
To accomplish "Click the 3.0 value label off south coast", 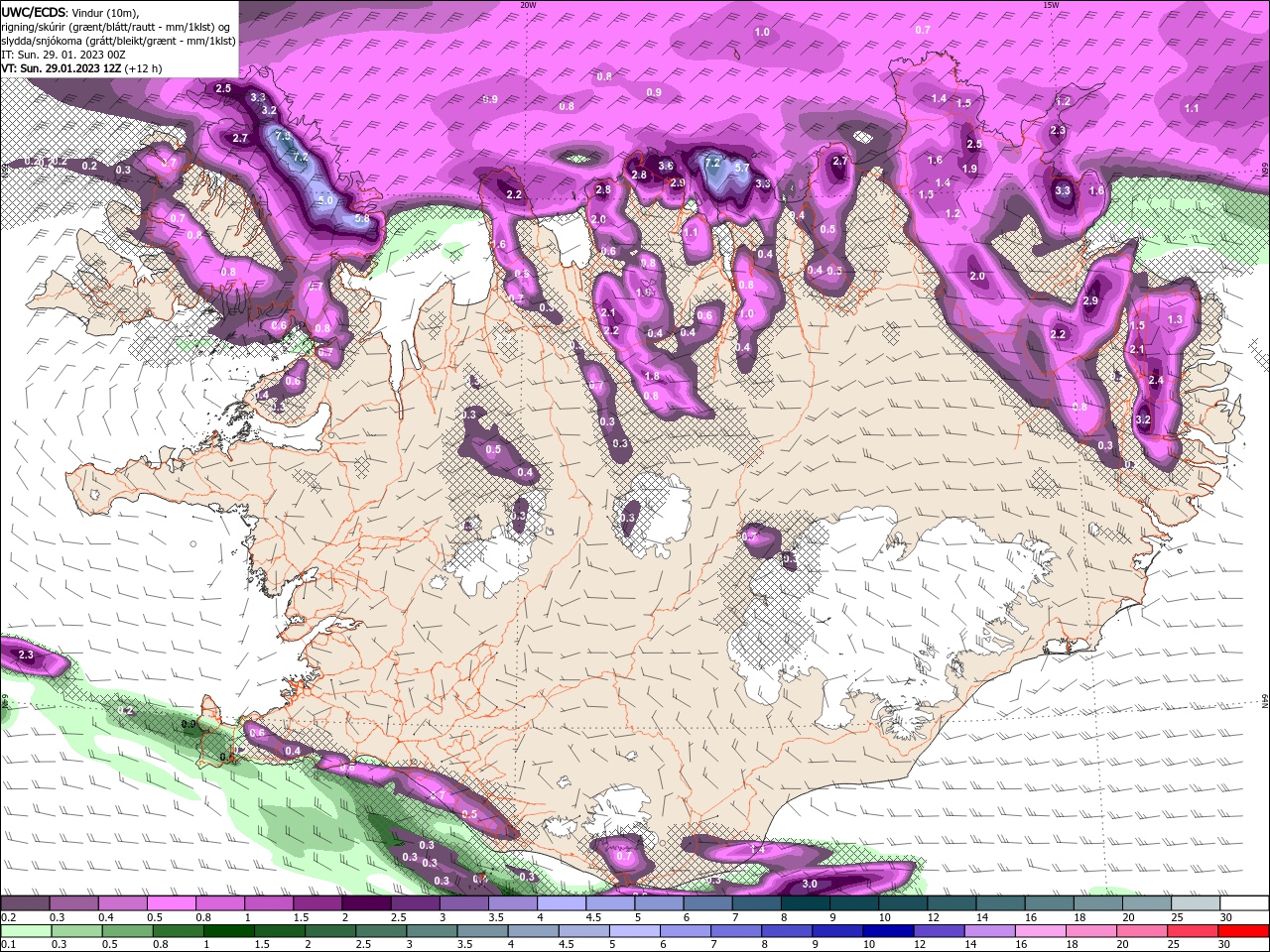I will 810,884.
